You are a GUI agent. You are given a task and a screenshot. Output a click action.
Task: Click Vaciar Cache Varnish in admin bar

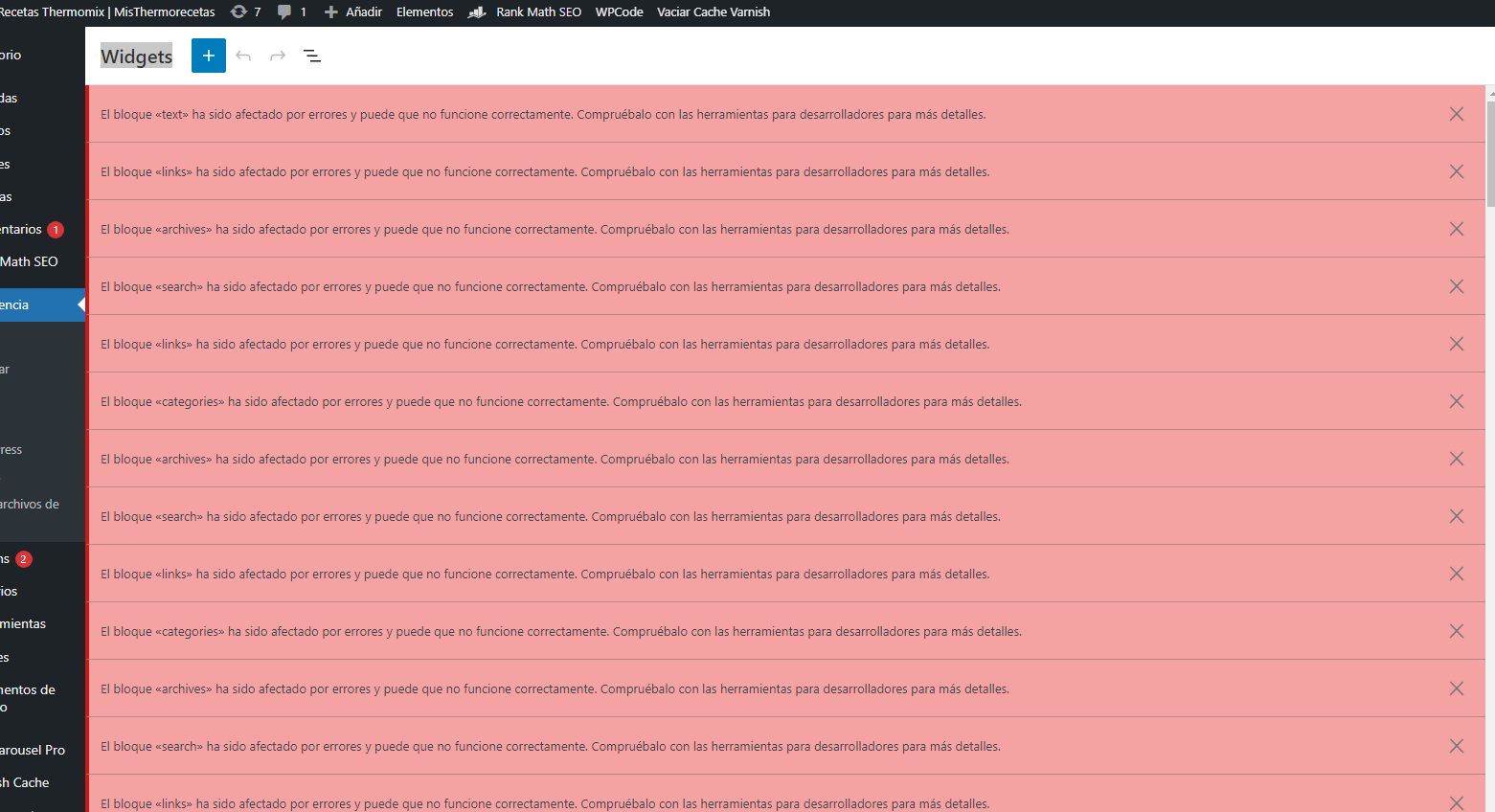[x=714, y=11]
